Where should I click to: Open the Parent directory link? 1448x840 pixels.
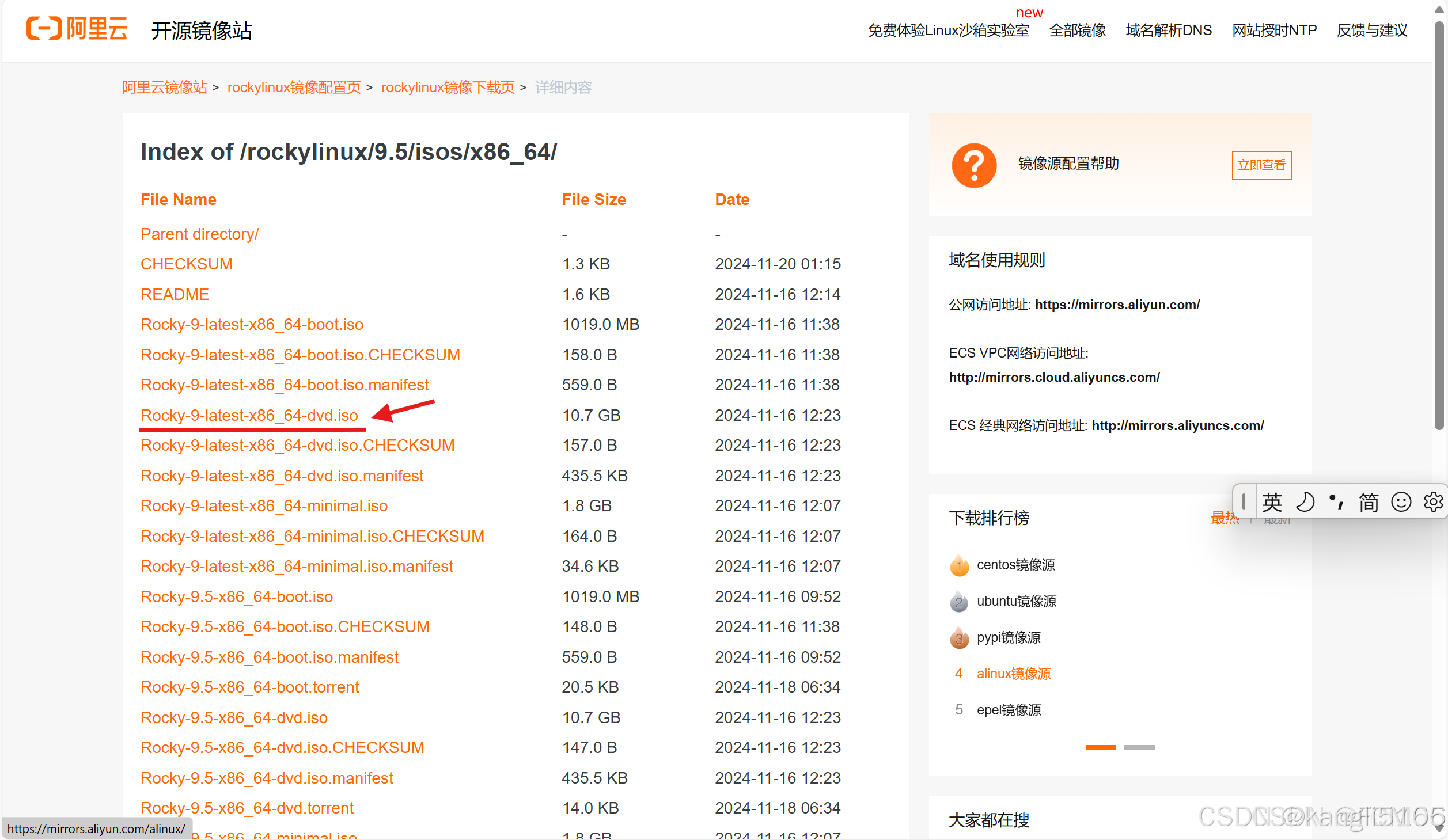click(x=199, y=234)
